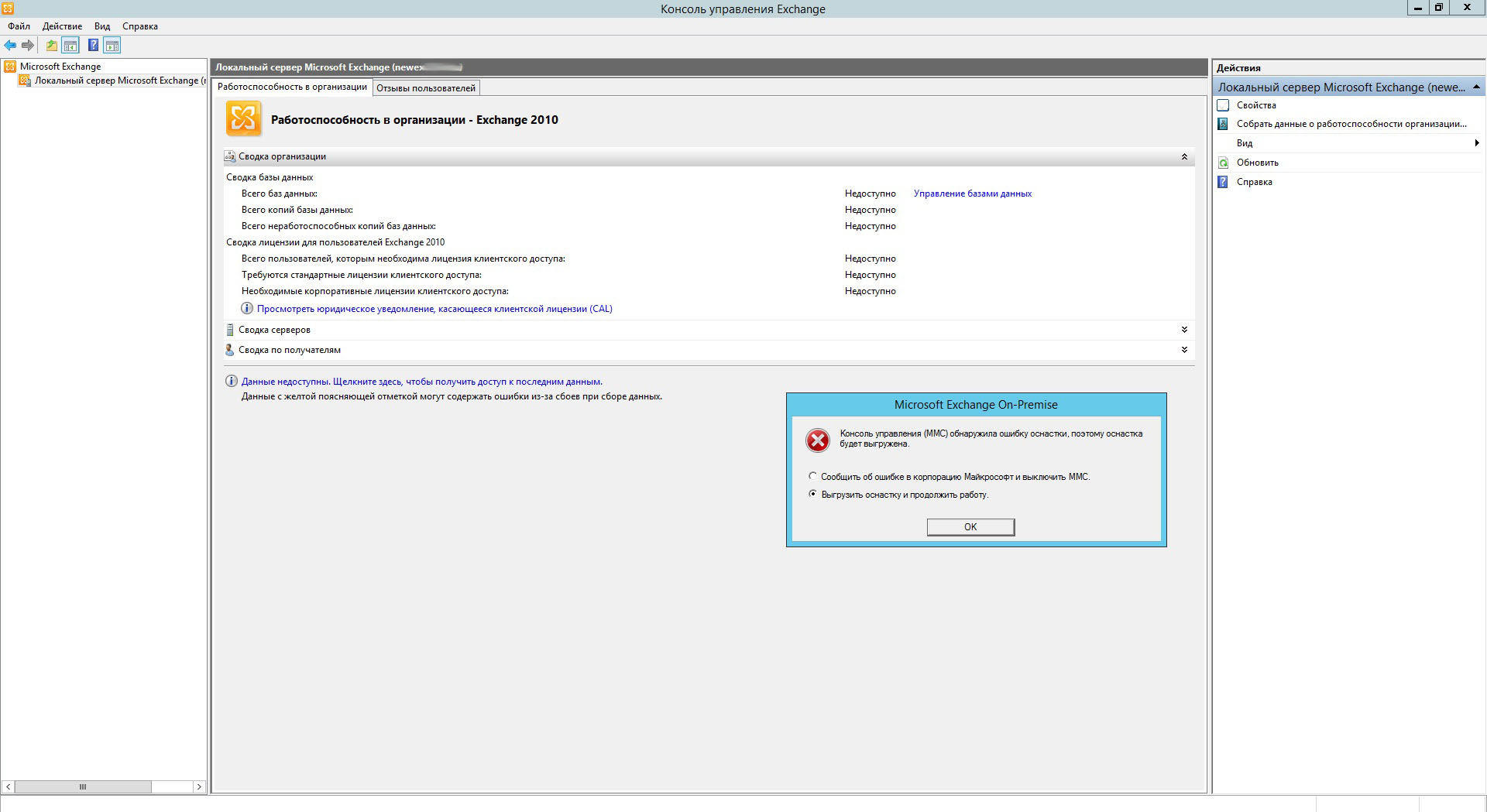Screen dimensions: 1487x812
Task: Click the tree scrollbar left arrow
Action: [x=8, y=786]
